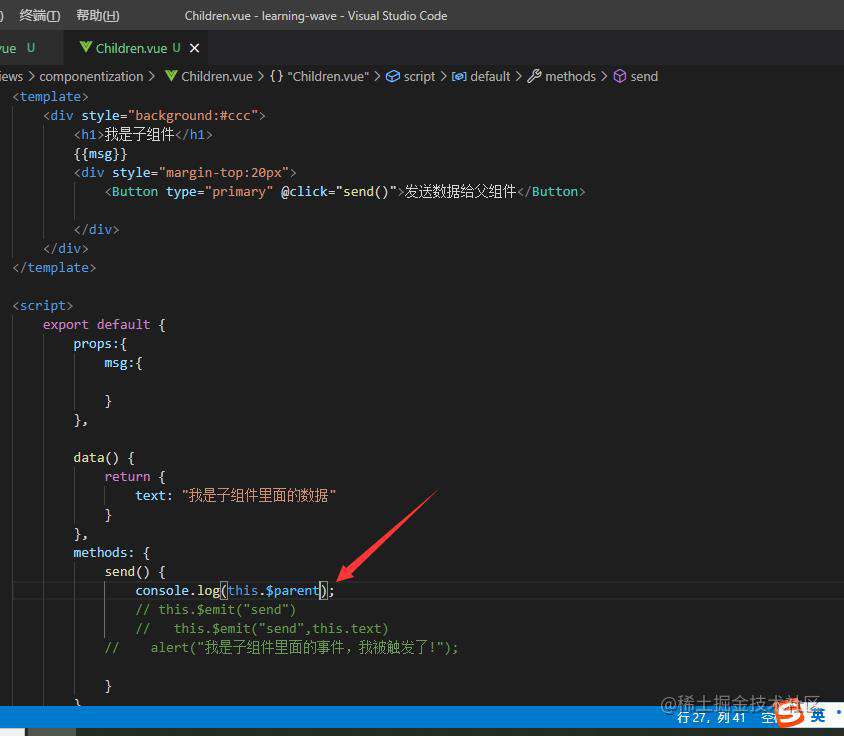This screenshot has width=844, height=736.
Task: Select the default breadcrumb item
Action: [x=481, y=76]
